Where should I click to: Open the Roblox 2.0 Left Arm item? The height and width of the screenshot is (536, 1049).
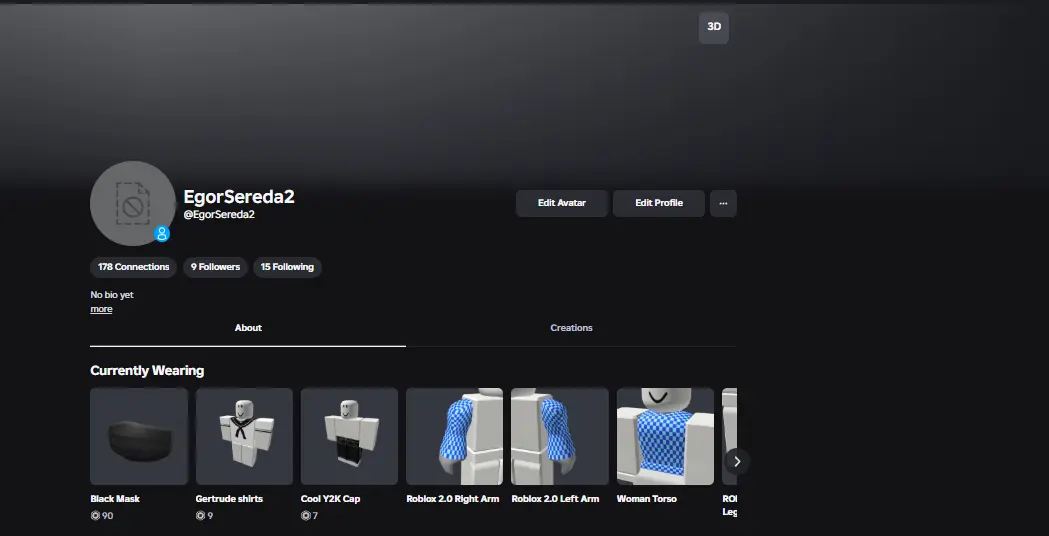pyautogui.click(x=560, y=437)
